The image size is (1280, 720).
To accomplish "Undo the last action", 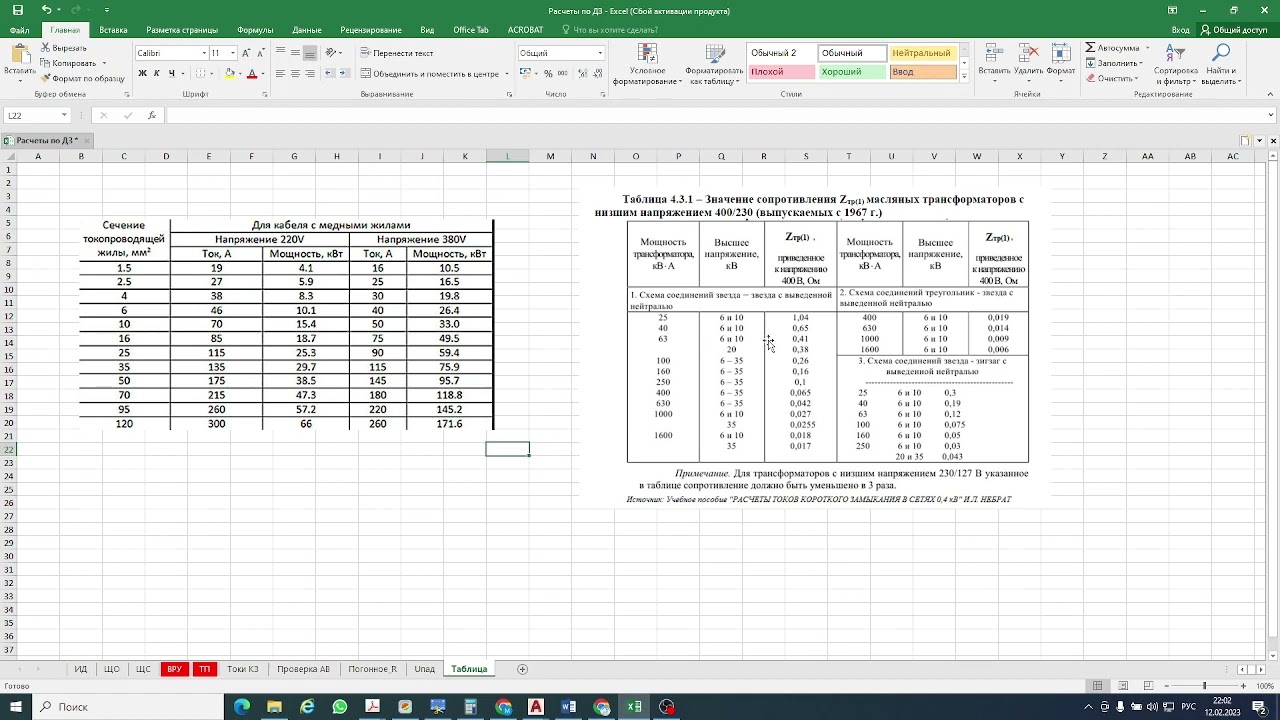I will point(46,10).
